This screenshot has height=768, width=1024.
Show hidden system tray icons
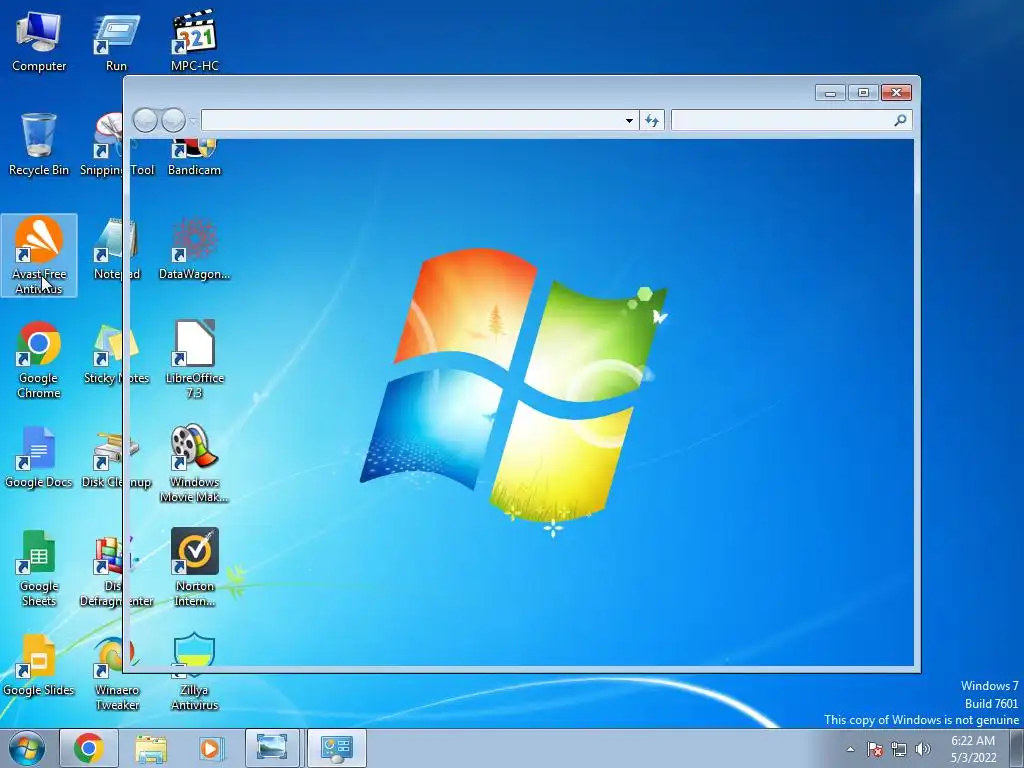pos(850,749)
